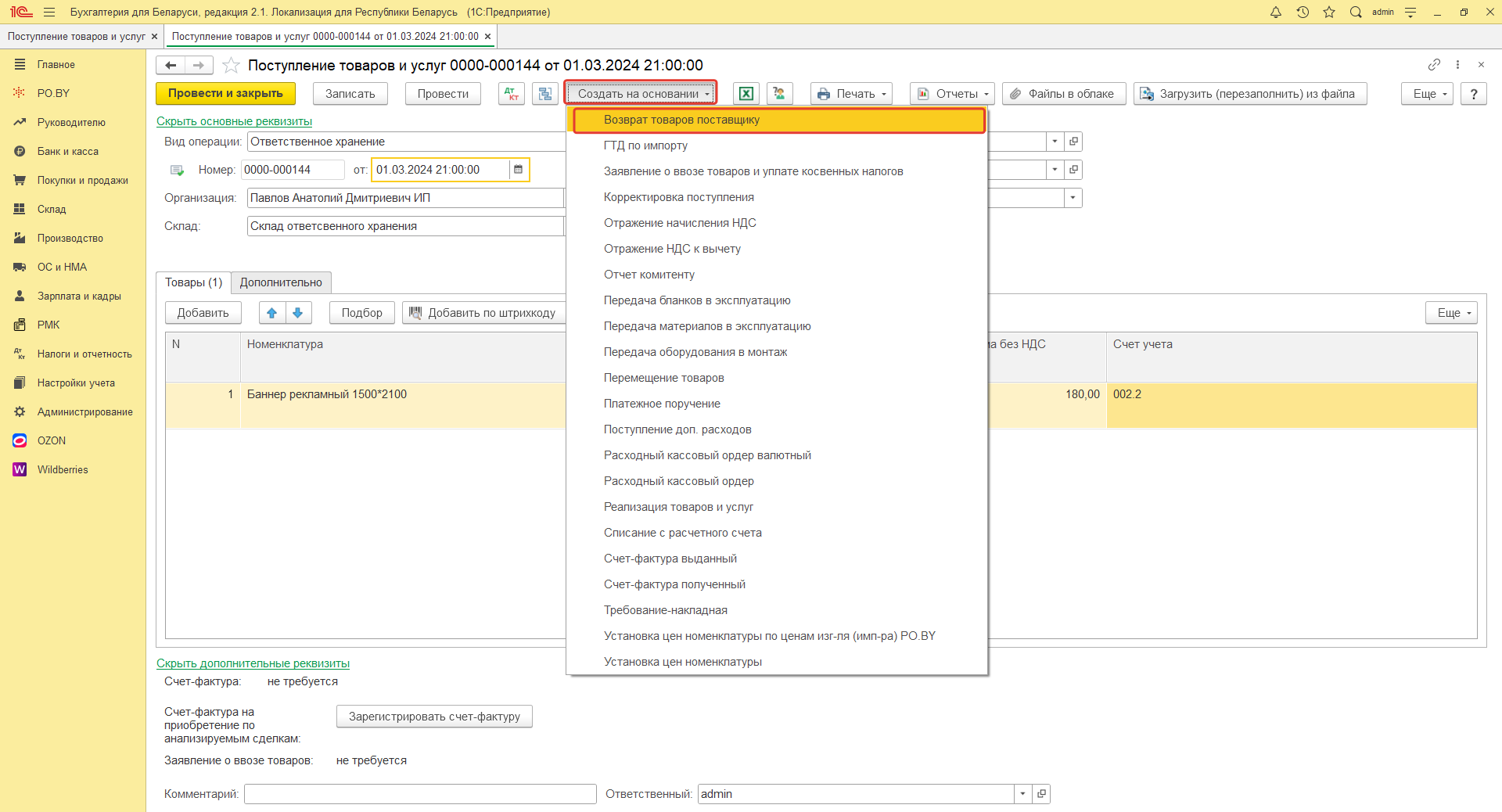Get link to document icon

[1434, 65]
